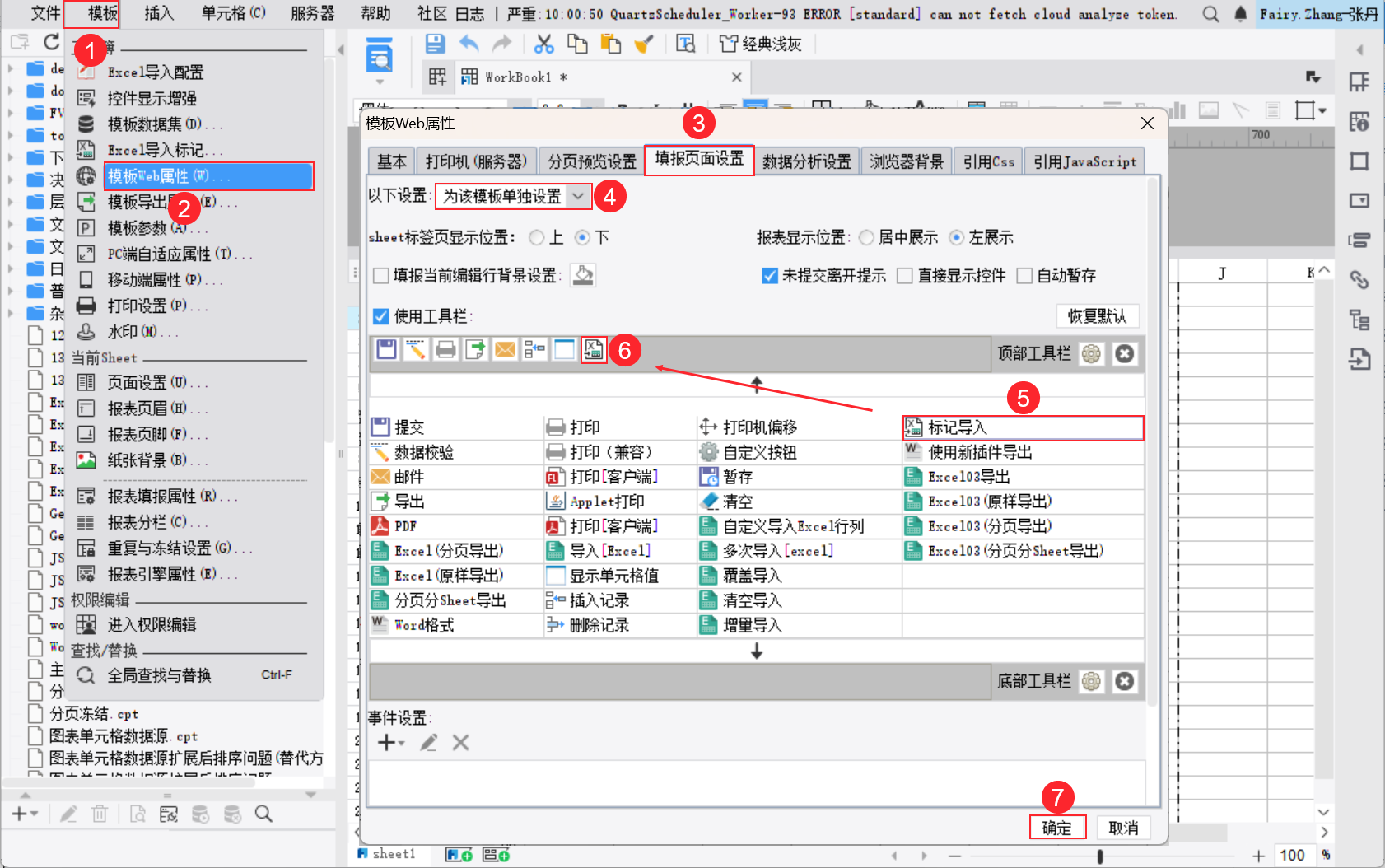This screenshot has height=868, width=1385.
Task: Collapse the right sidebar with the chevron arrow
Action: 1360,49
